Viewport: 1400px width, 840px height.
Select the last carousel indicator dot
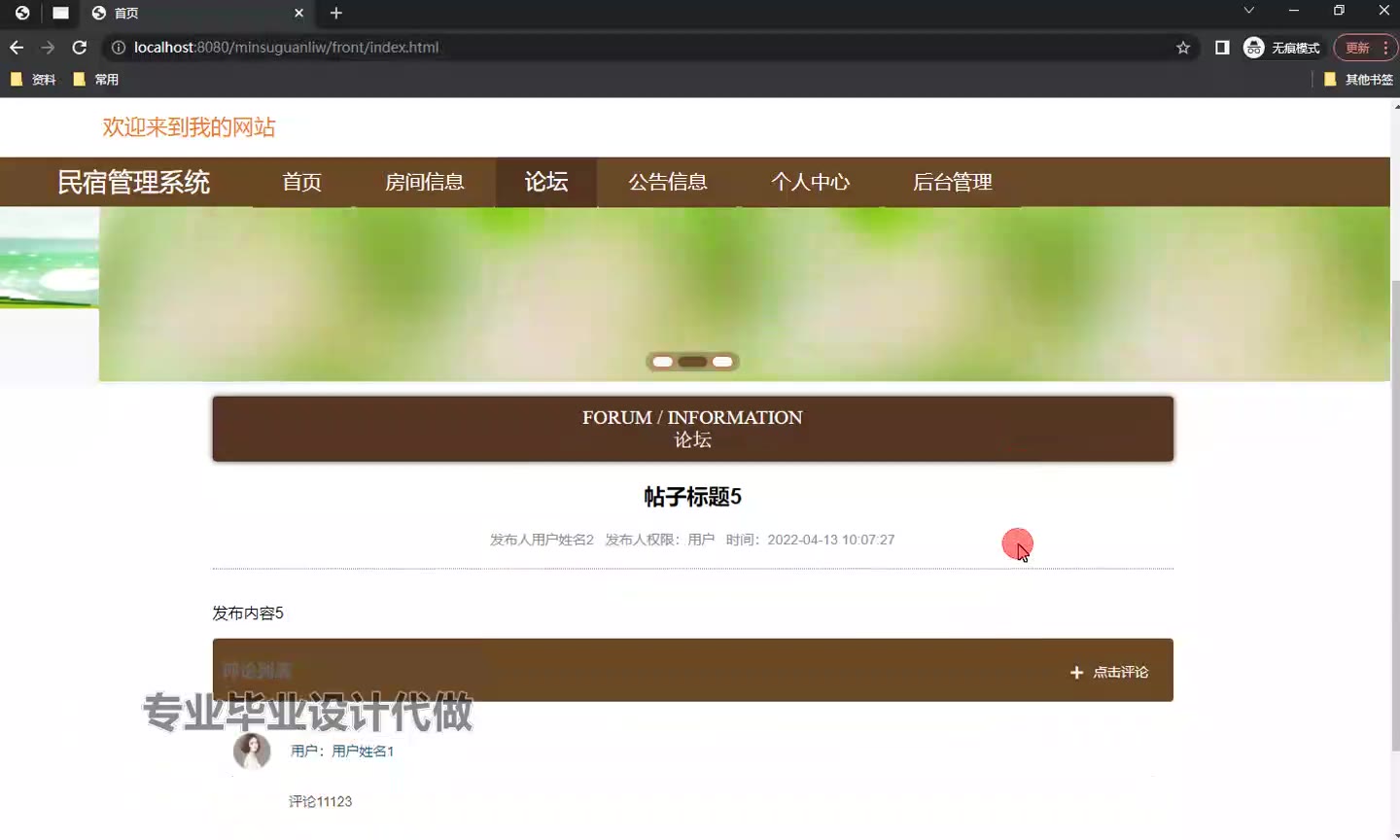click(722, 362)
